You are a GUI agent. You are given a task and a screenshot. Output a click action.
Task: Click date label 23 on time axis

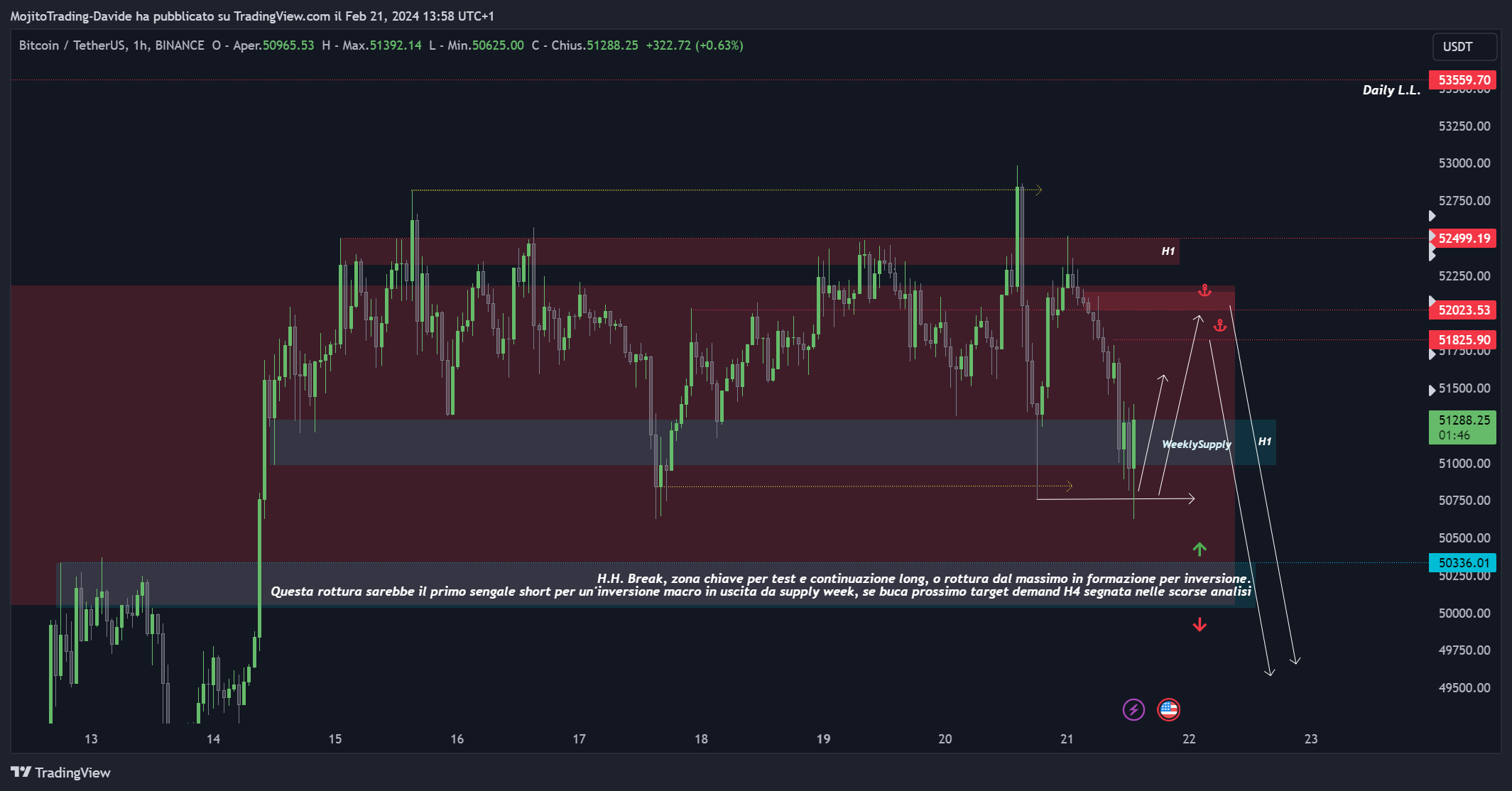tap(1311, 739)
